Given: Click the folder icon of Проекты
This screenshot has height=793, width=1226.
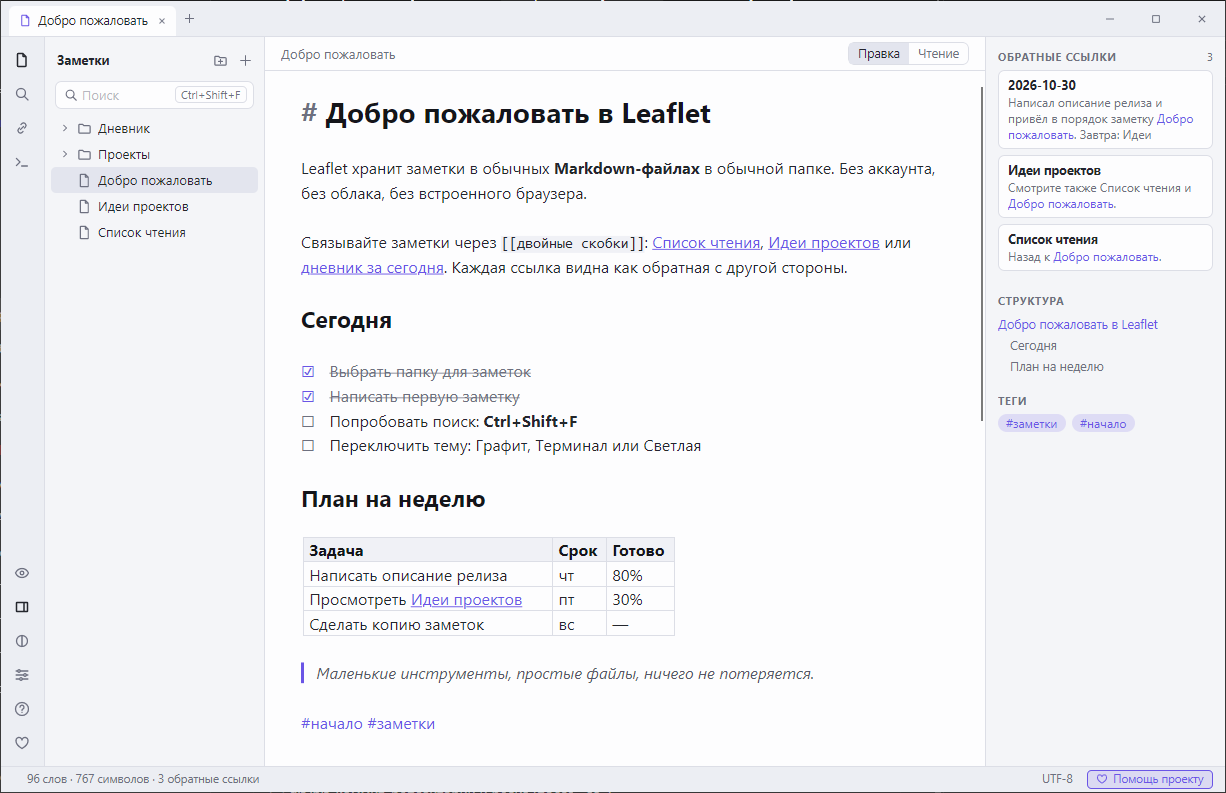Looking at the screenshot, I should point(84,155).
